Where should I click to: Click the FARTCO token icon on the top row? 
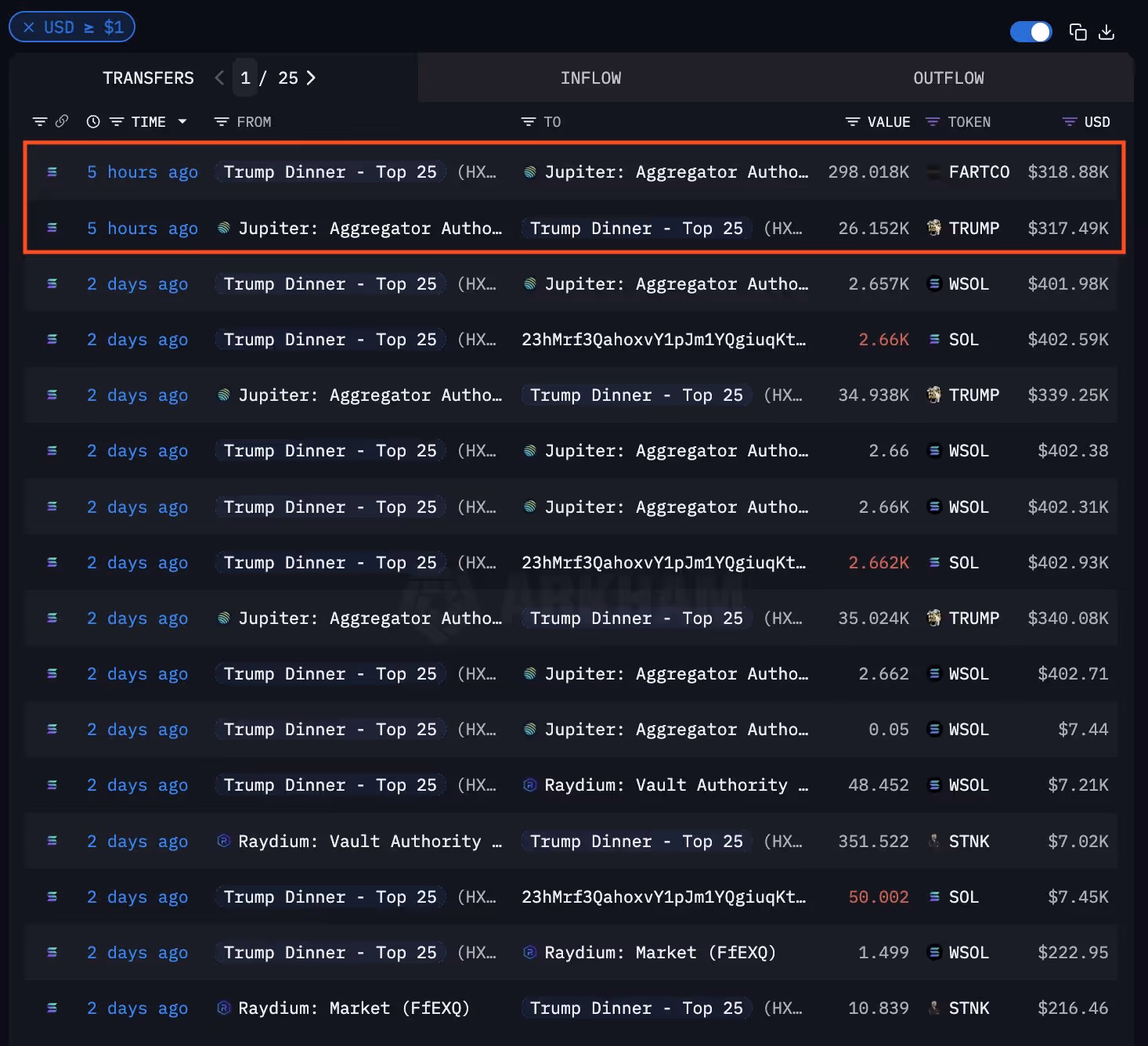933,171
